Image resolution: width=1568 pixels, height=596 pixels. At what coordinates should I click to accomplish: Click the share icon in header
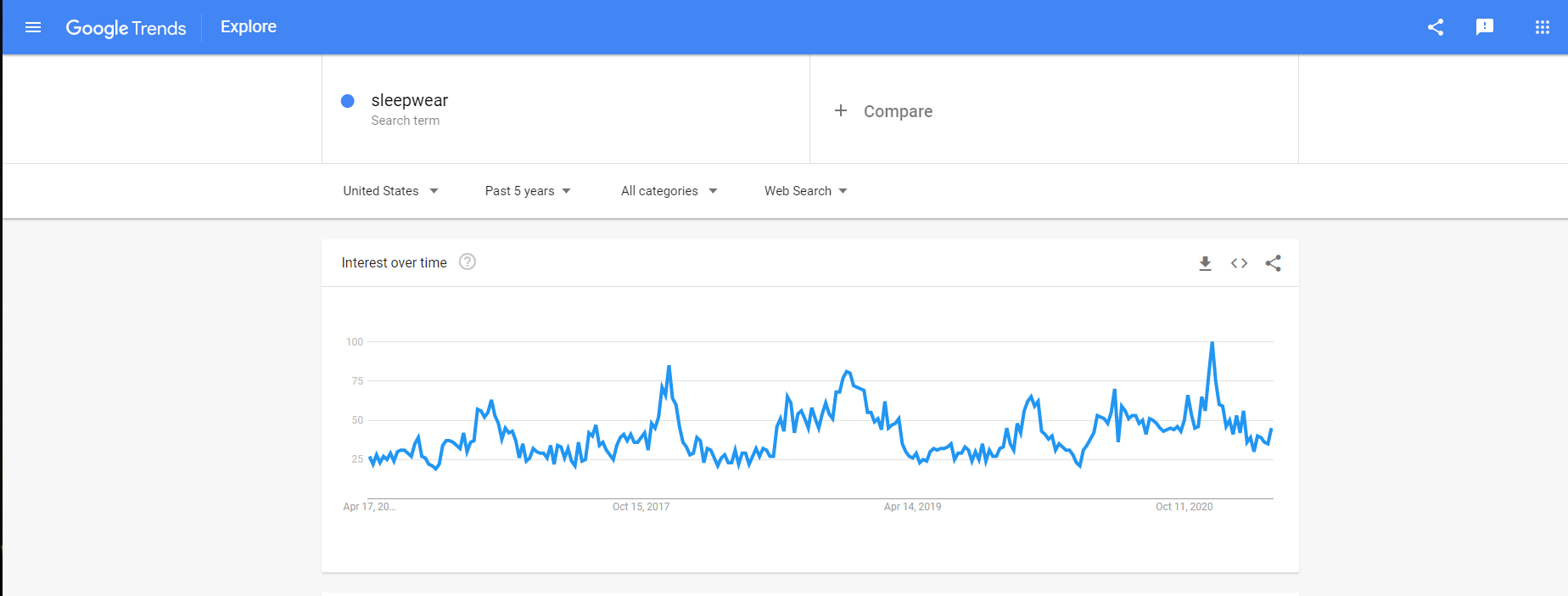[1436, 27]
